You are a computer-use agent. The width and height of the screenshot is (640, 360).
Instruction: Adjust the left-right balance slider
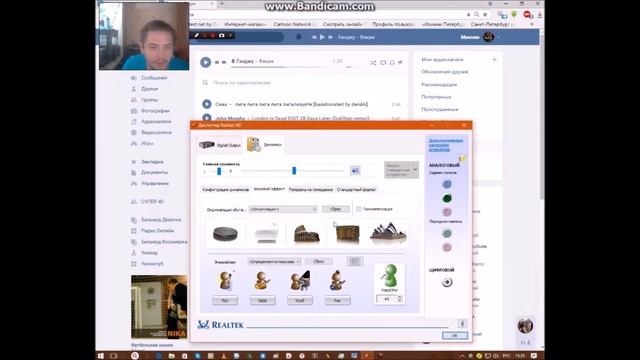click(219, 171)
